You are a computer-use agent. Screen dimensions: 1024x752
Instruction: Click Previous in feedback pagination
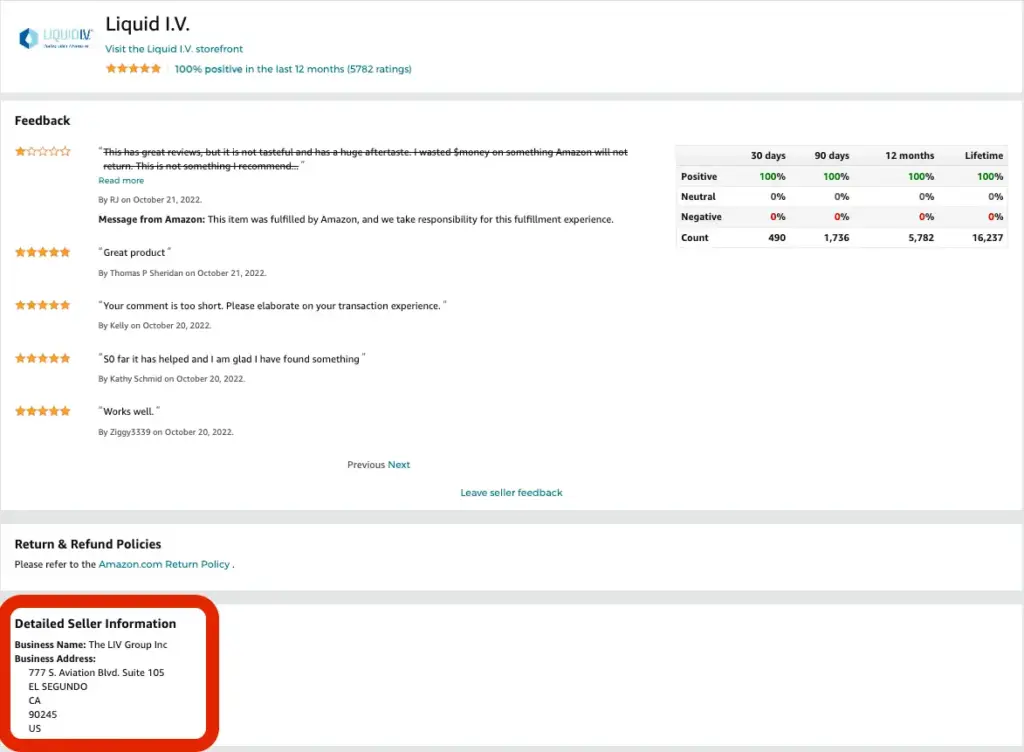(x=366, y=465)
